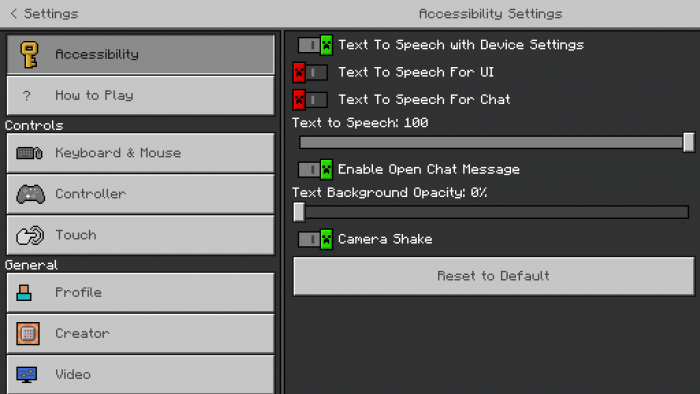
Task: Click the monitor Video icon
Action: 27,374
